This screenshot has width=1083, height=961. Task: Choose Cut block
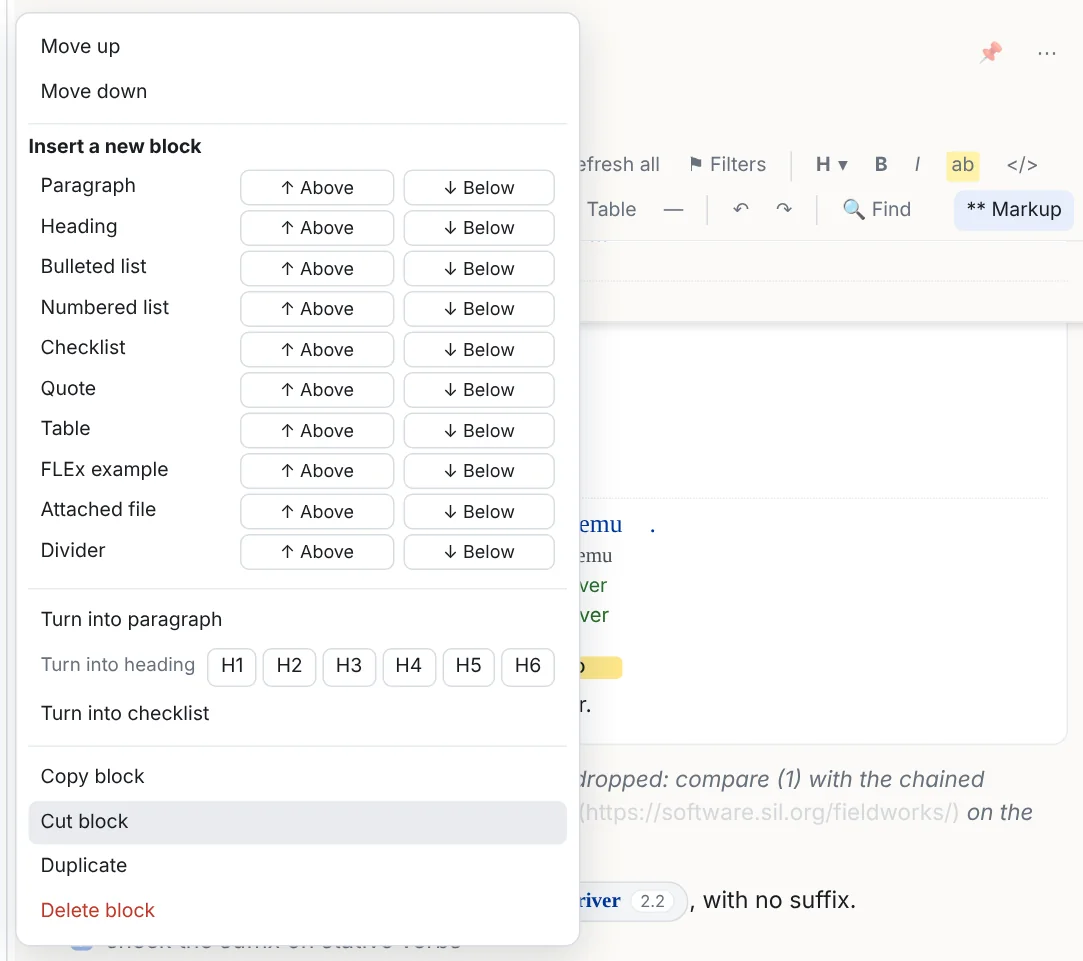[297, 821]
